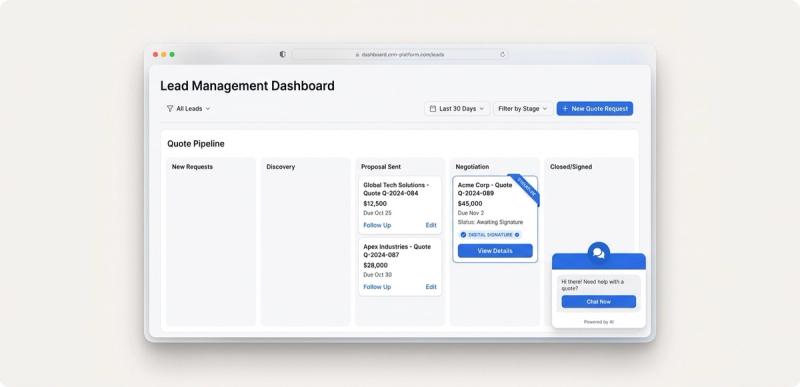Open the Last 30 Days date range dropdown
The width and height of the screenshot is (800, 387).
[x=457, y=109]
